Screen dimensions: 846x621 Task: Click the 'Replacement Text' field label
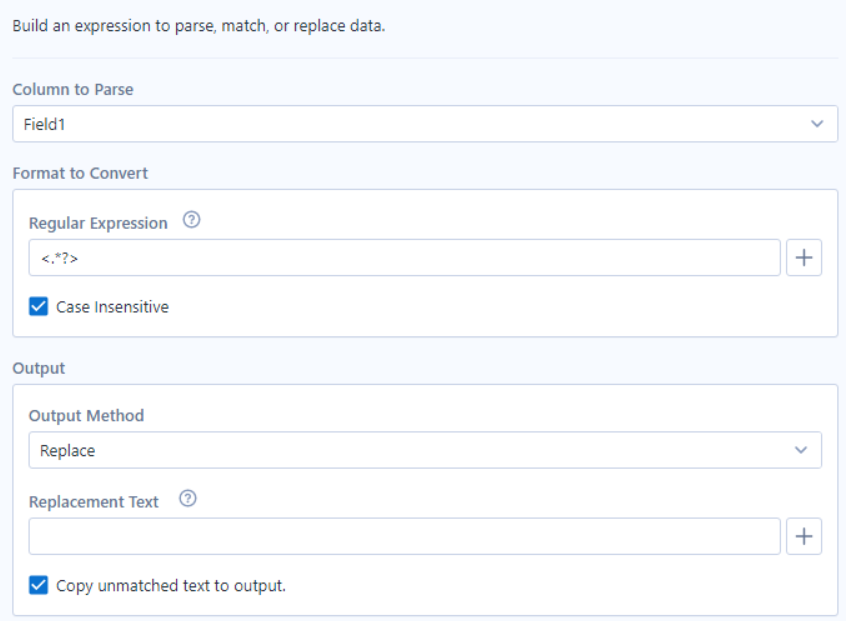[94, 502]
